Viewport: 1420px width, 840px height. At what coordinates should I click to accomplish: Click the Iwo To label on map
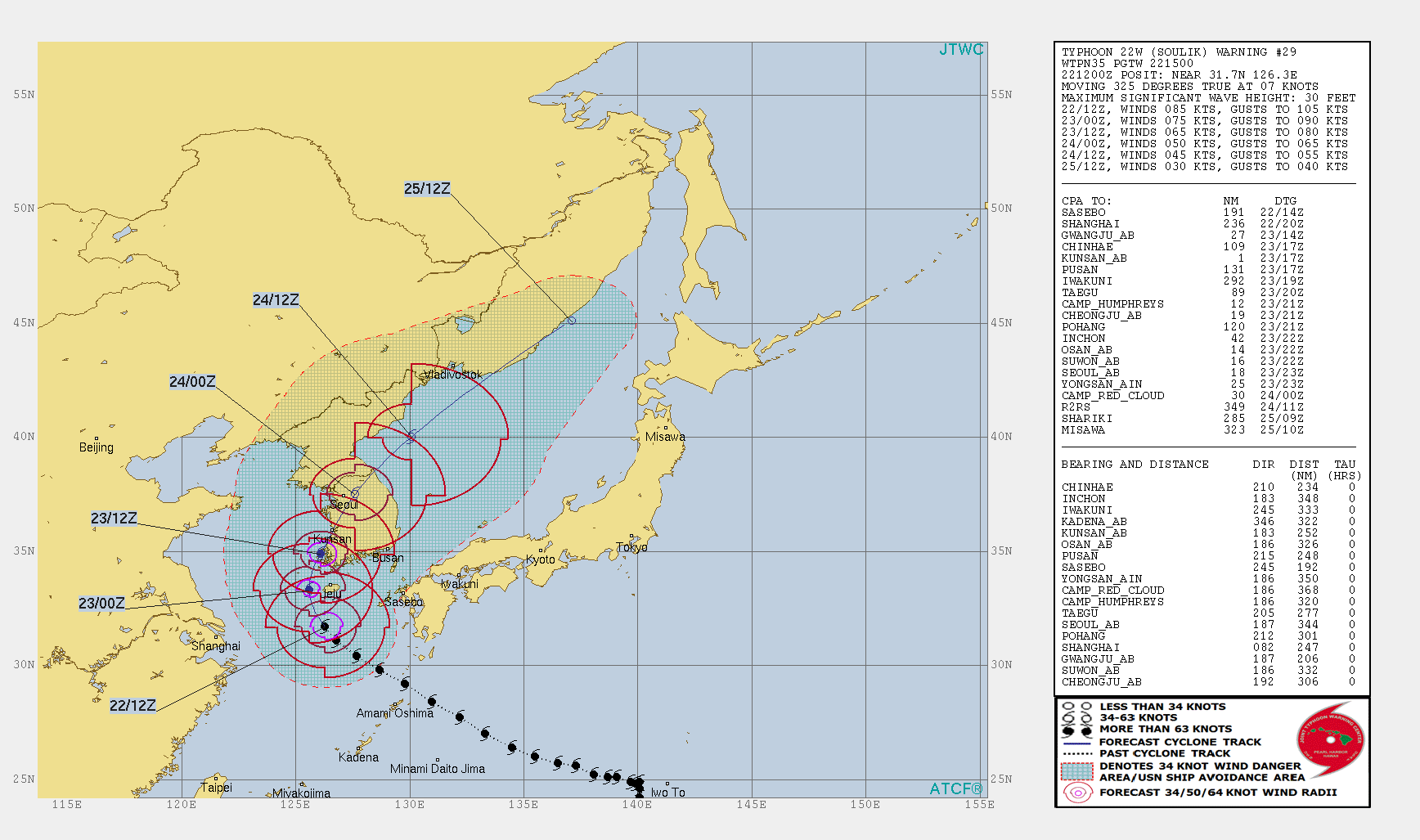(x=668, y=793)
